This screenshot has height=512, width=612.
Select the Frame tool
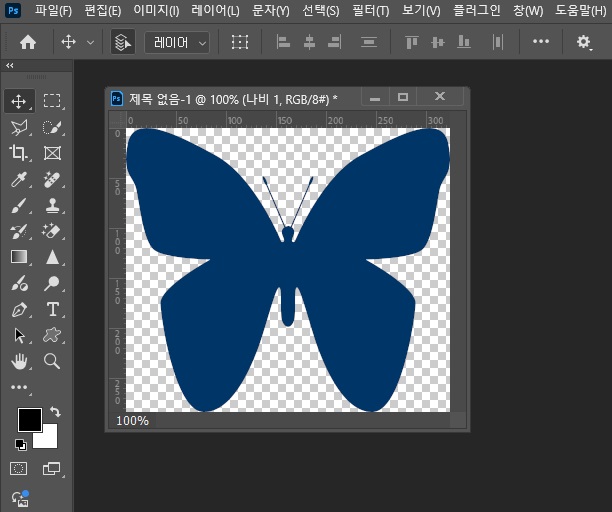pyautogui.click(x=52, y=153)
